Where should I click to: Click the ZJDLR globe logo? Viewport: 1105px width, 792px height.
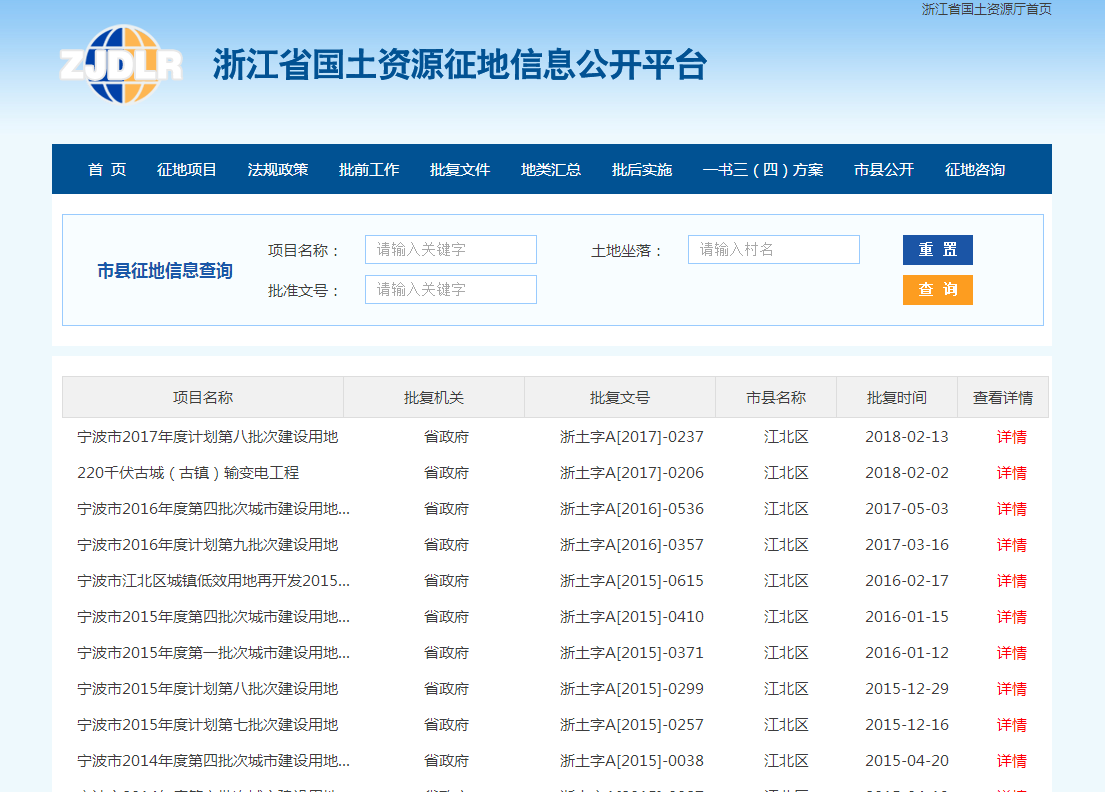tap(121, 65)
